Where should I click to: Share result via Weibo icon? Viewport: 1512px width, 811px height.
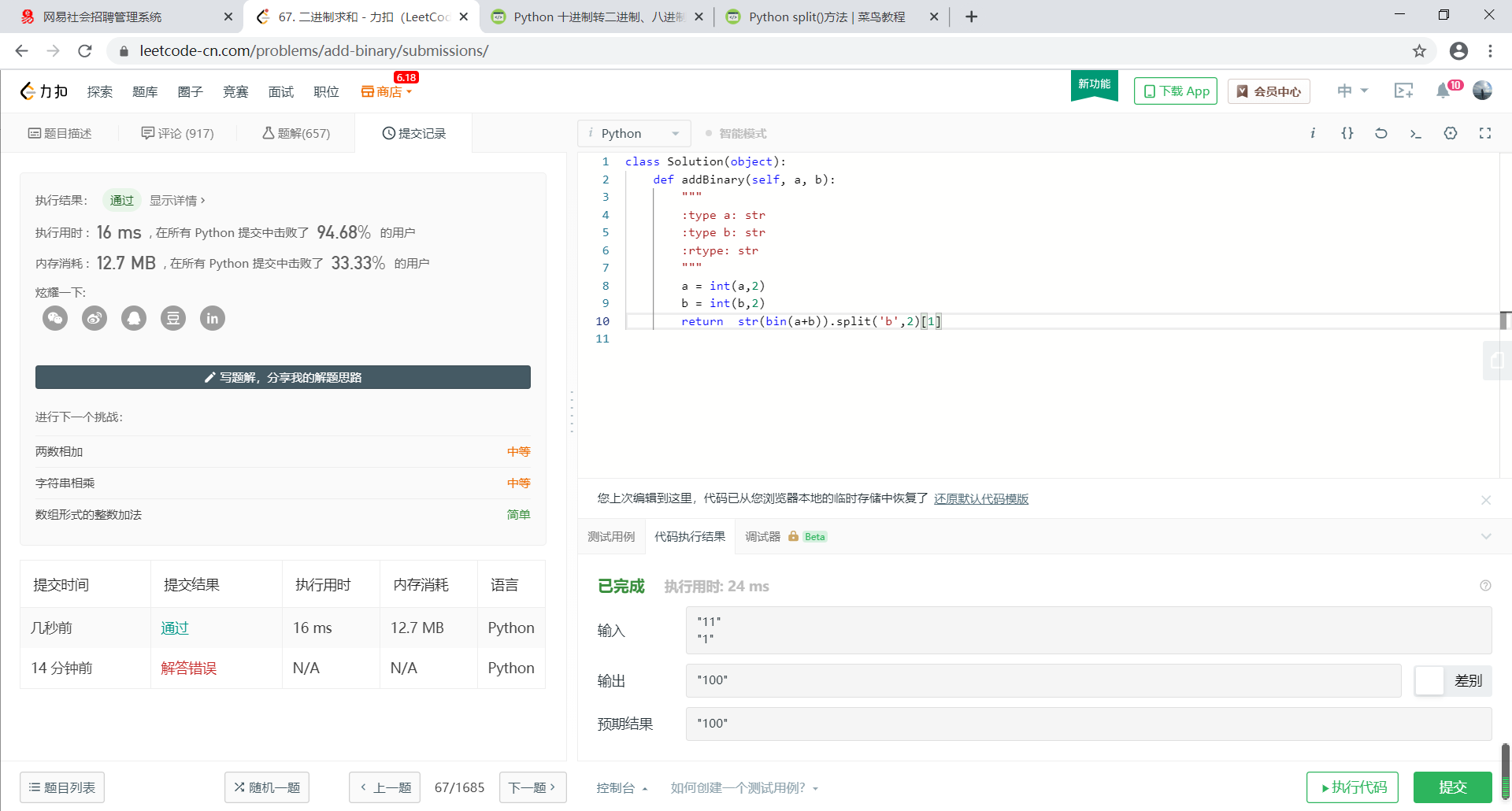(94, 318)
